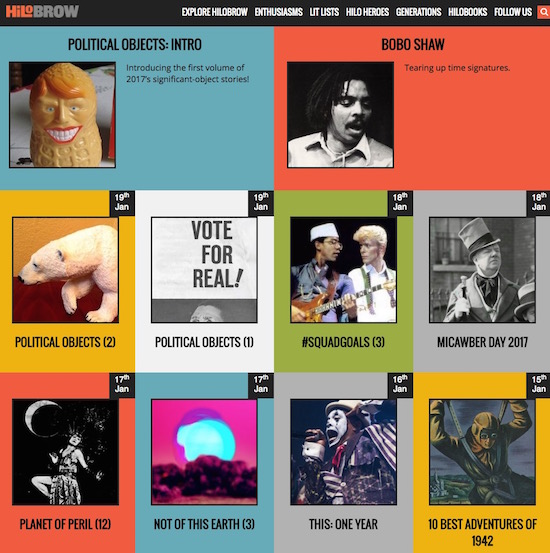550x553 pixels.
Task: Open the Micawber Day 2017 post
Action: (x=482, y=342)
